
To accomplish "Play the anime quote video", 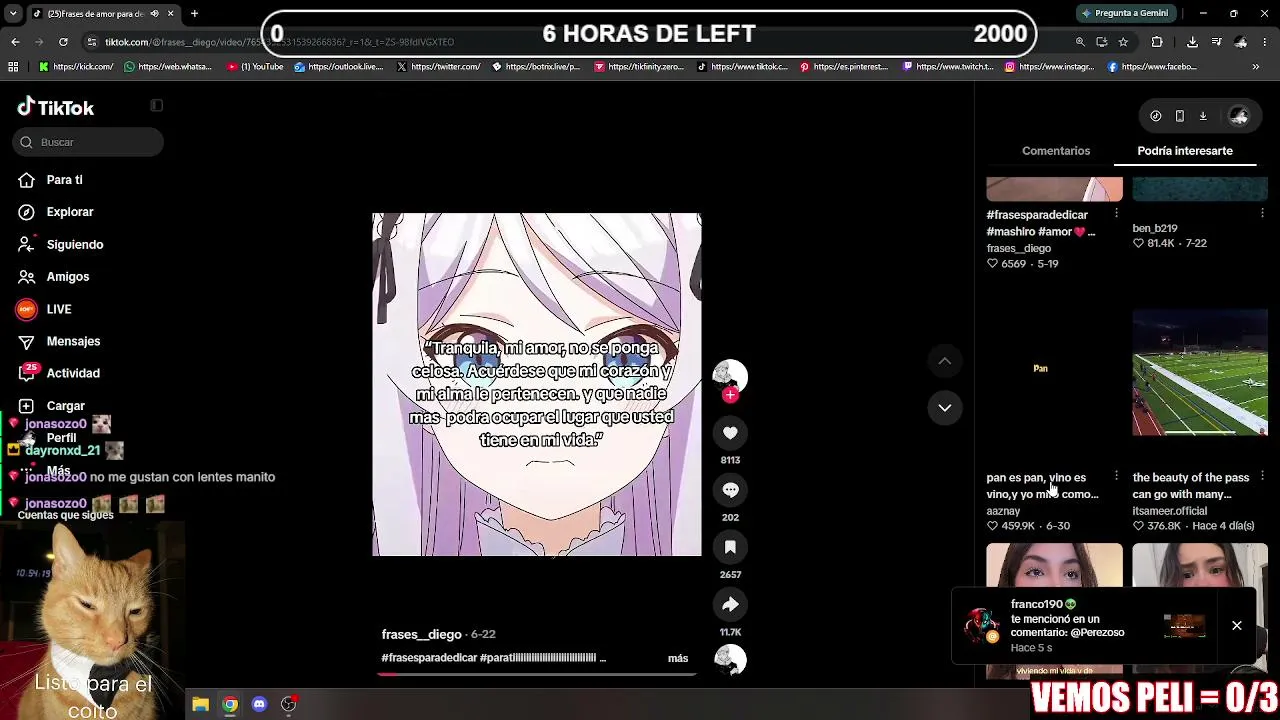I will [537, 384].
